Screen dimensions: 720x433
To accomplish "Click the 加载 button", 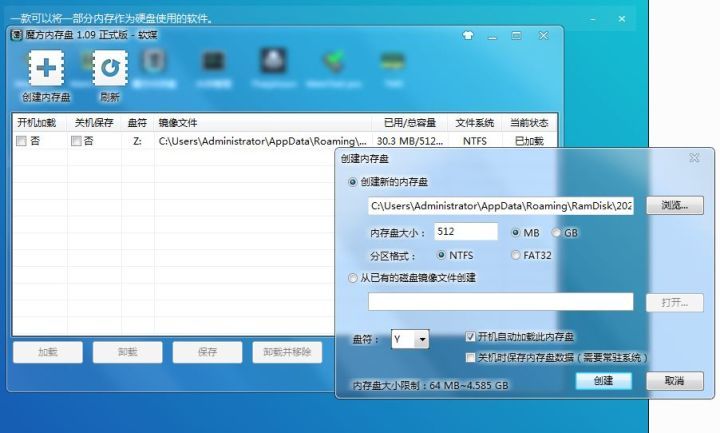I will [48, 352].
